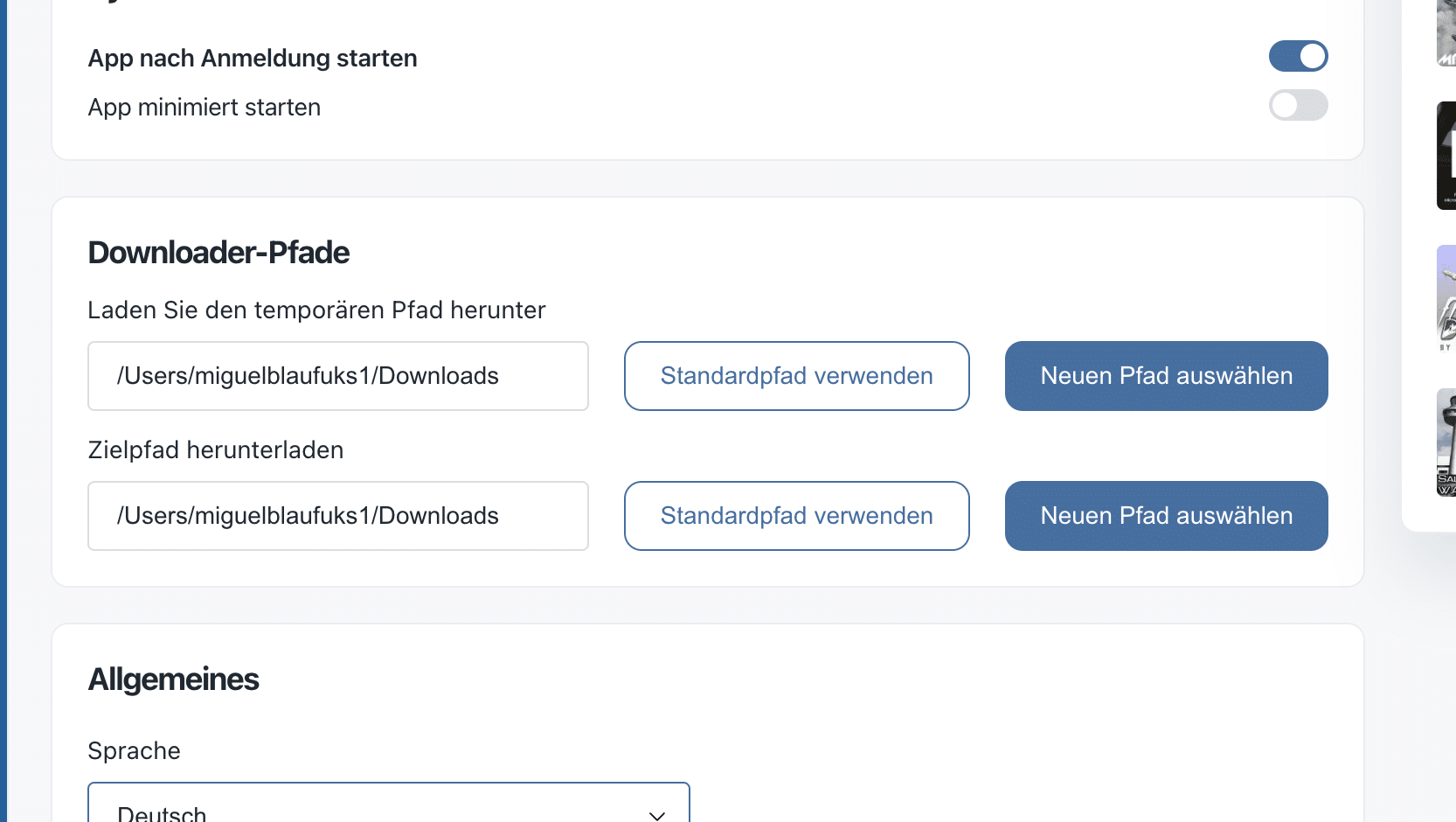1456x822 pixels.
Task: Open the Sprache dropdown showing Deutsch
Action: tap(388, 806)
